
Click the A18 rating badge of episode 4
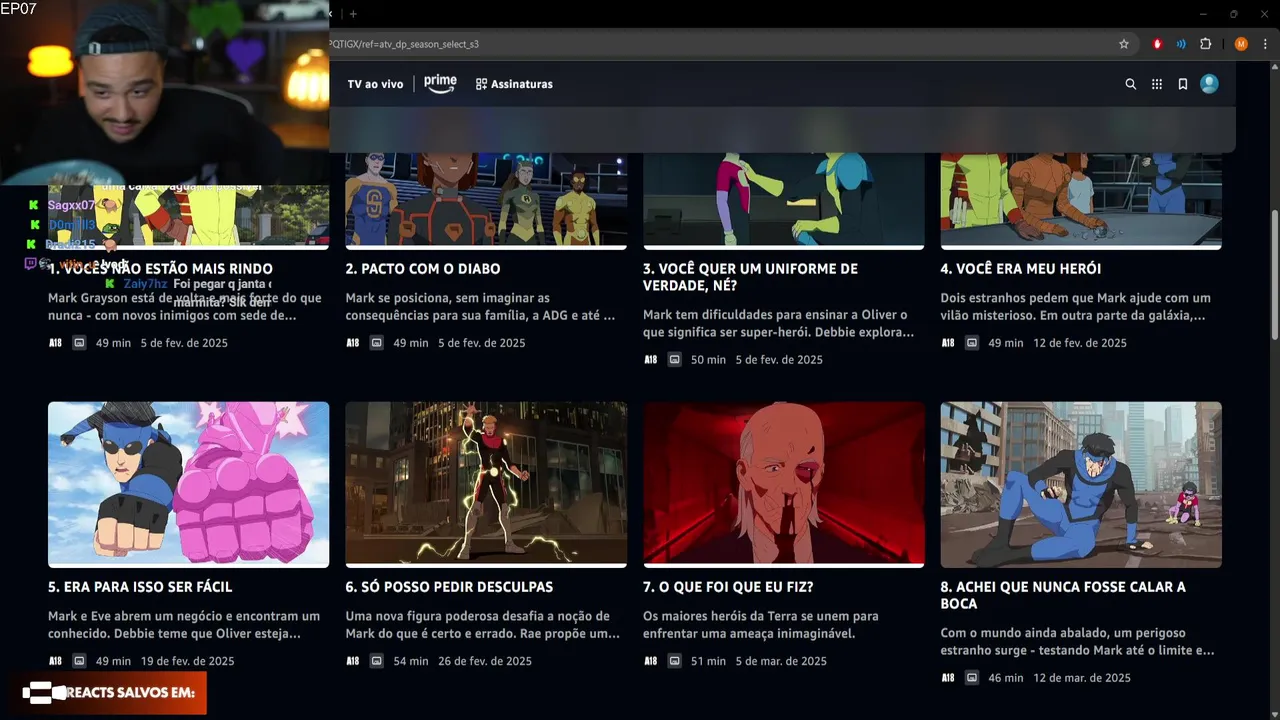(x=948, y=343)
